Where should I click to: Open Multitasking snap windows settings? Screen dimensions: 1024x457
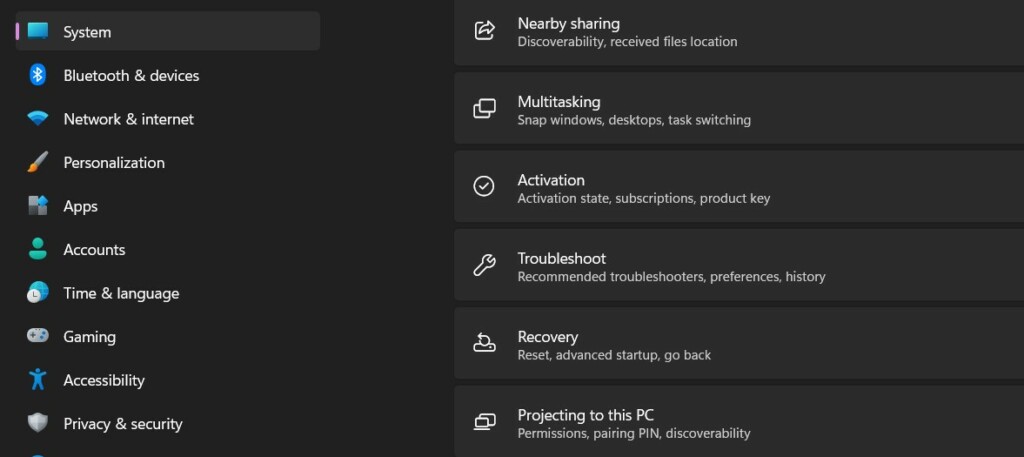click(738, 110)
